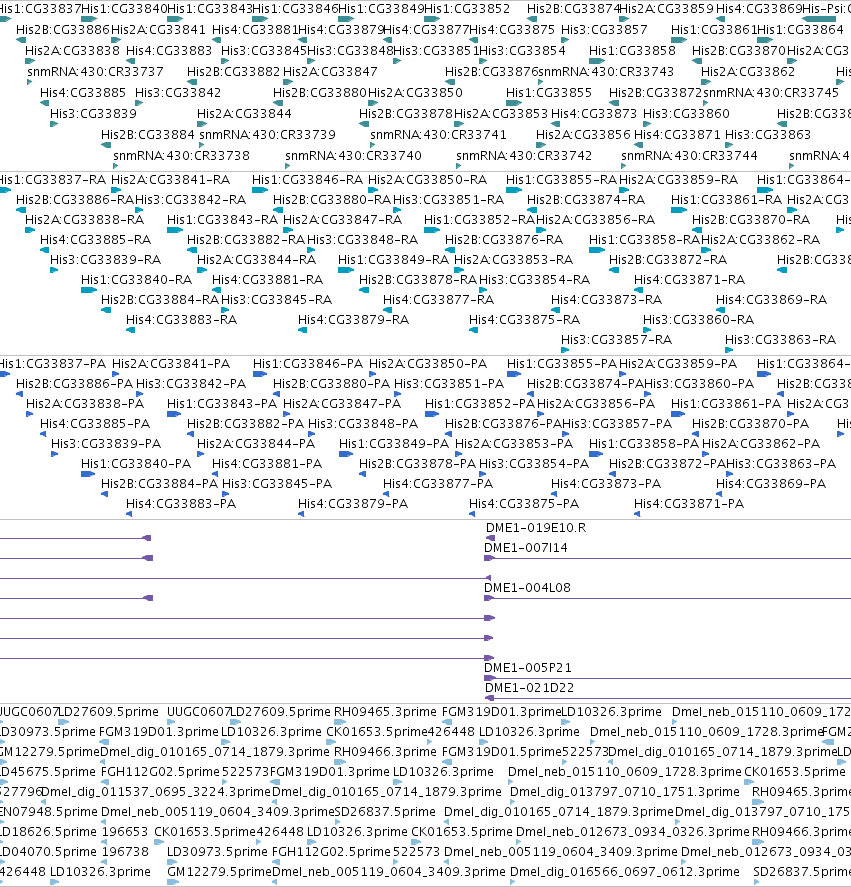This screenshot has height=887, width=851.
Task: Click His2A:CG33859-RA transcript label
Action: coord(678,180)
